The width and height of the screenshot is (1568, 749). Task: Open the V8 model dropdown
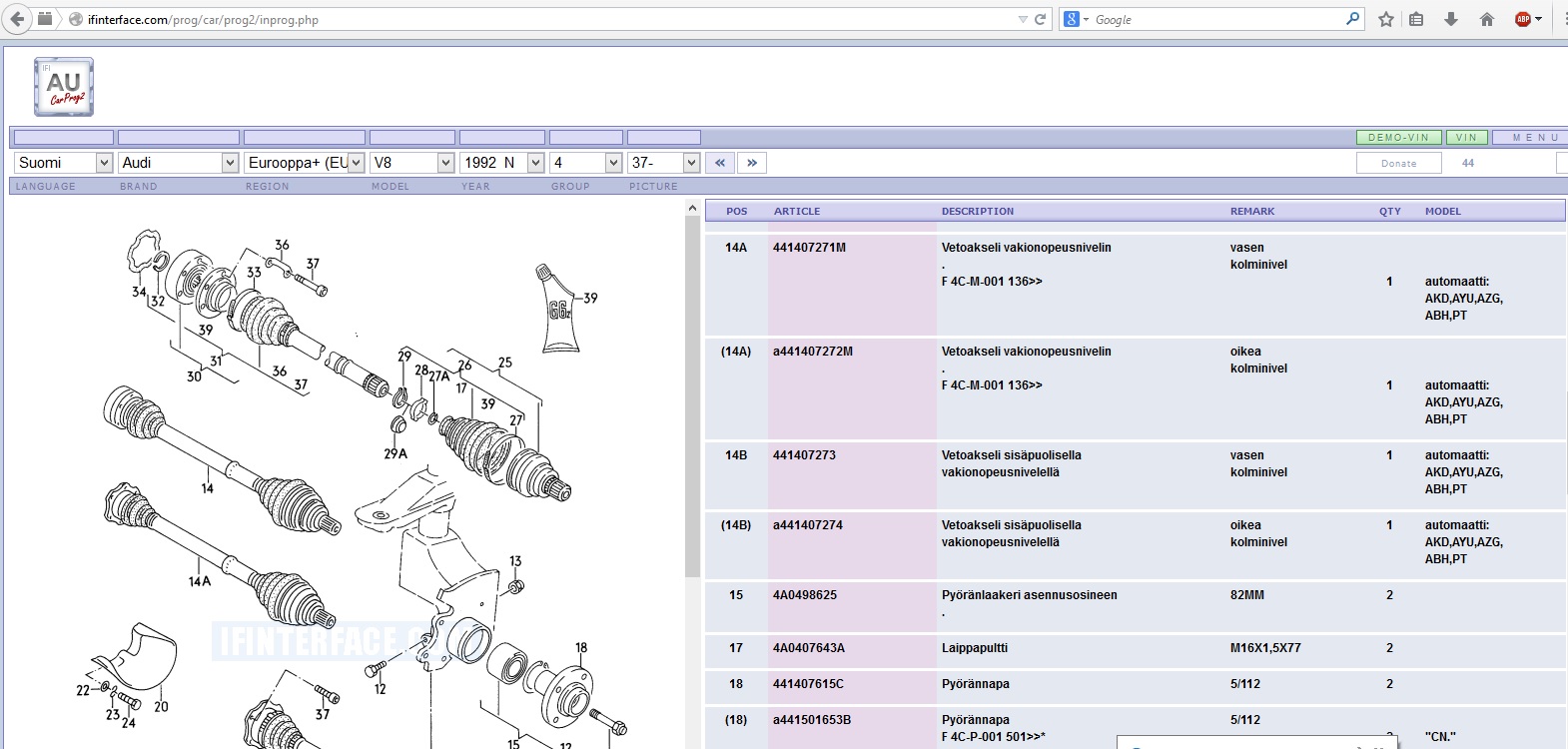tap(412, 163)
